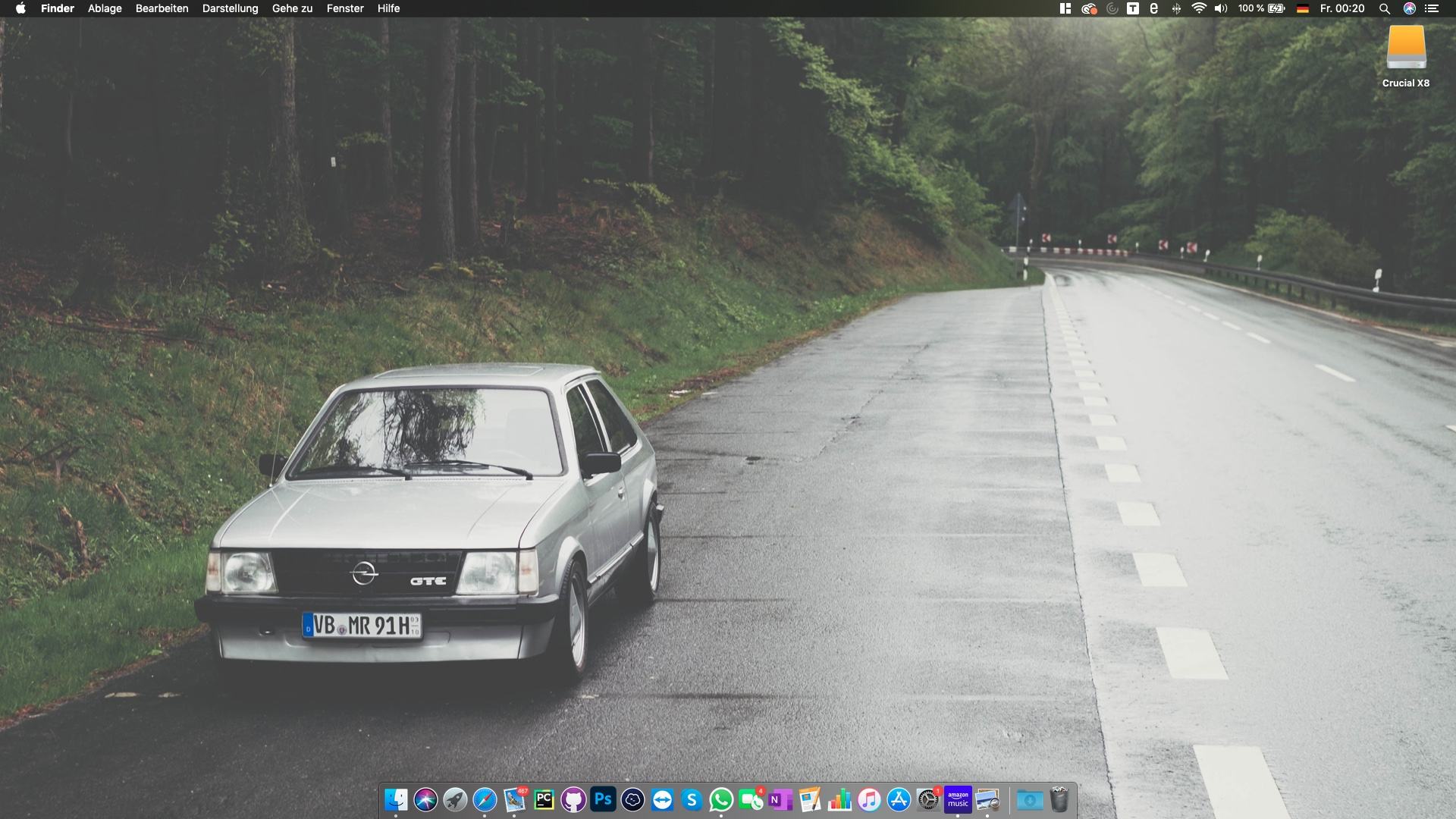
Task: Open Safari from the Dock
Action: [x=485, y=799]
